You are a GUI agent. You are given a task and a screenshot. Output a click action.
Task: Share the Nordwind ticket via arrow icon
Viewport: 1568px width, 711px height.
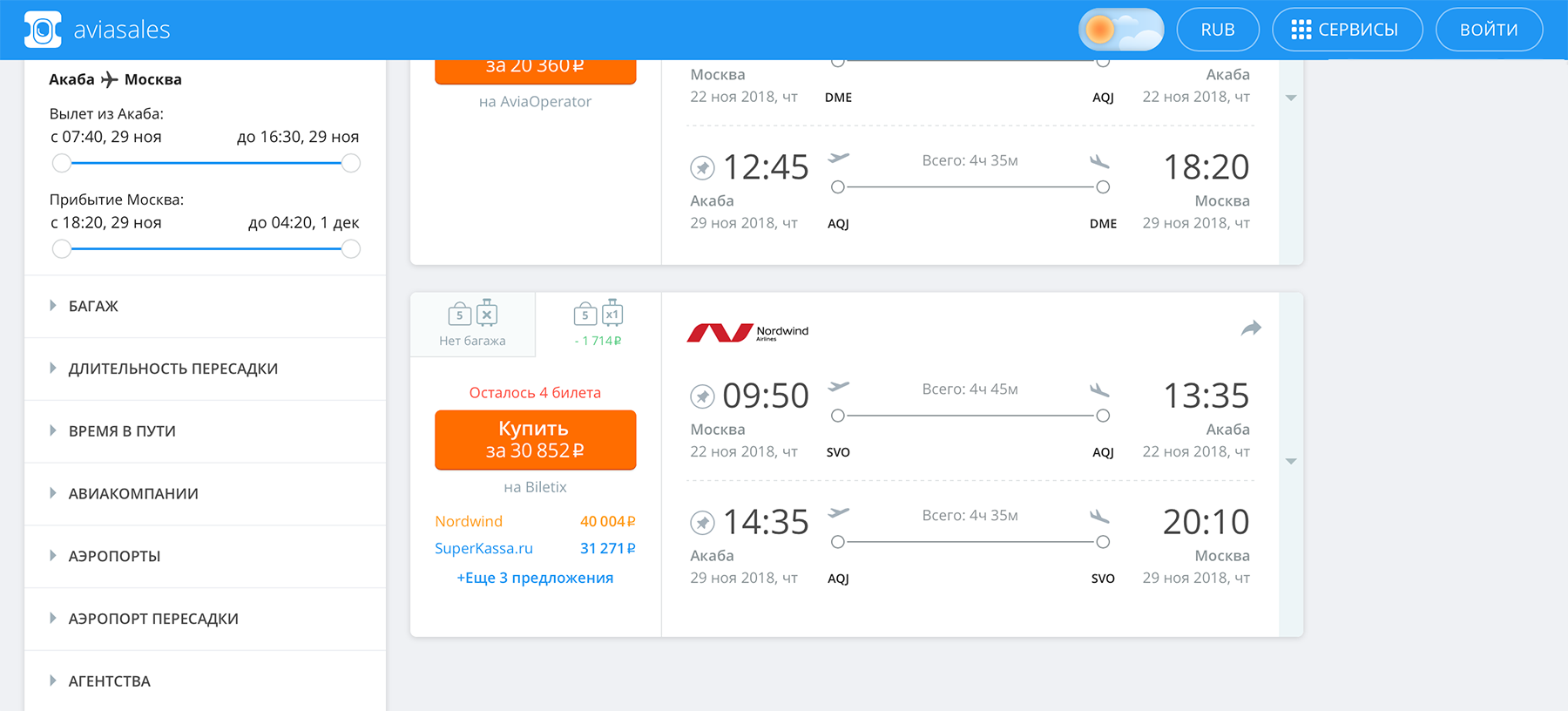(1251, 328)
